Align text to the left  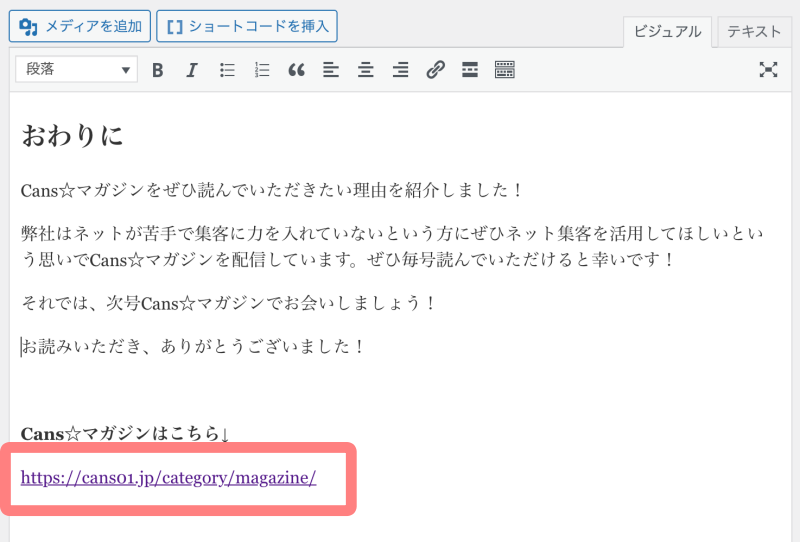tap(331, 70)
